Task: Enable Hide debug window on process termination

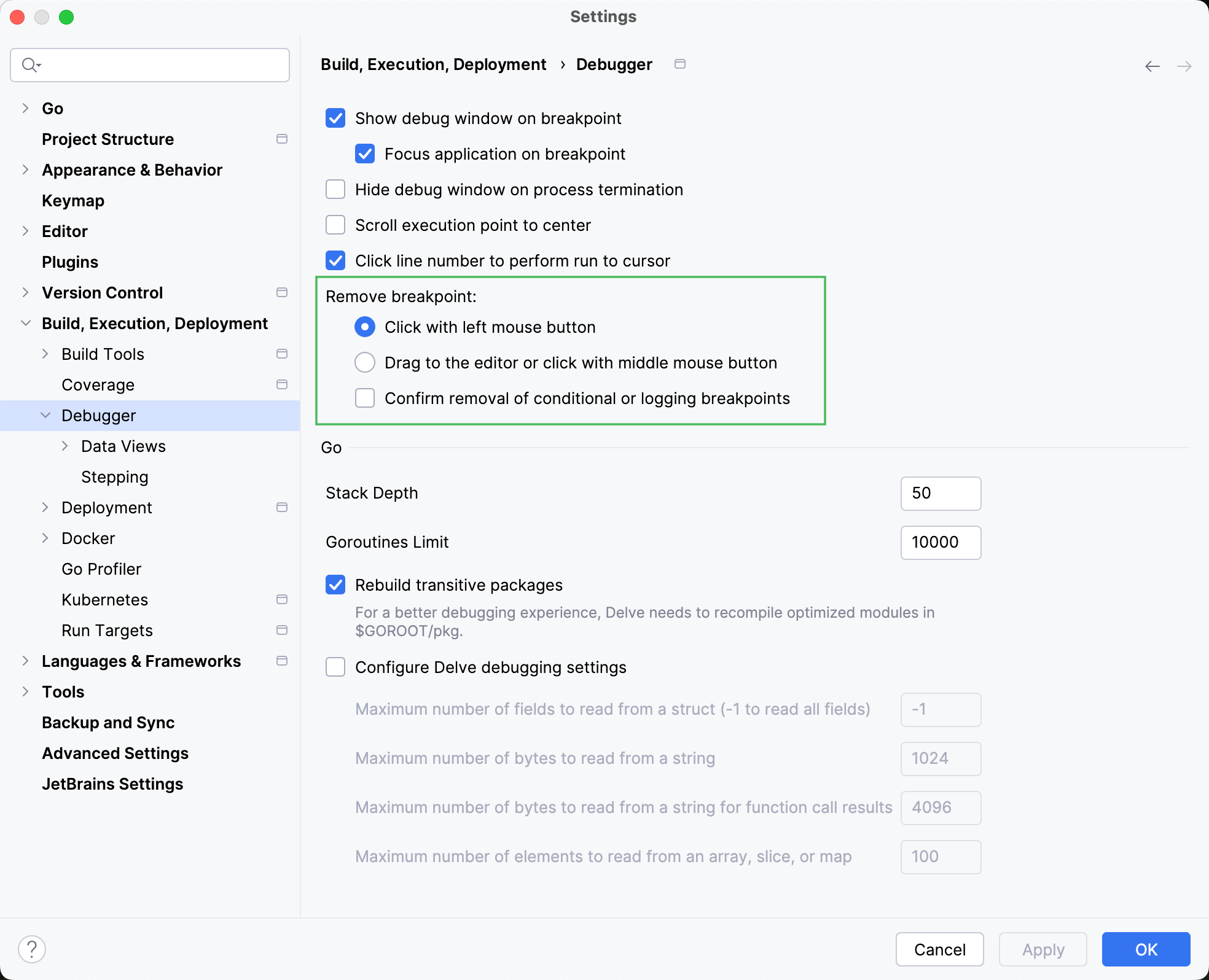Action: (x=335, y=189)
